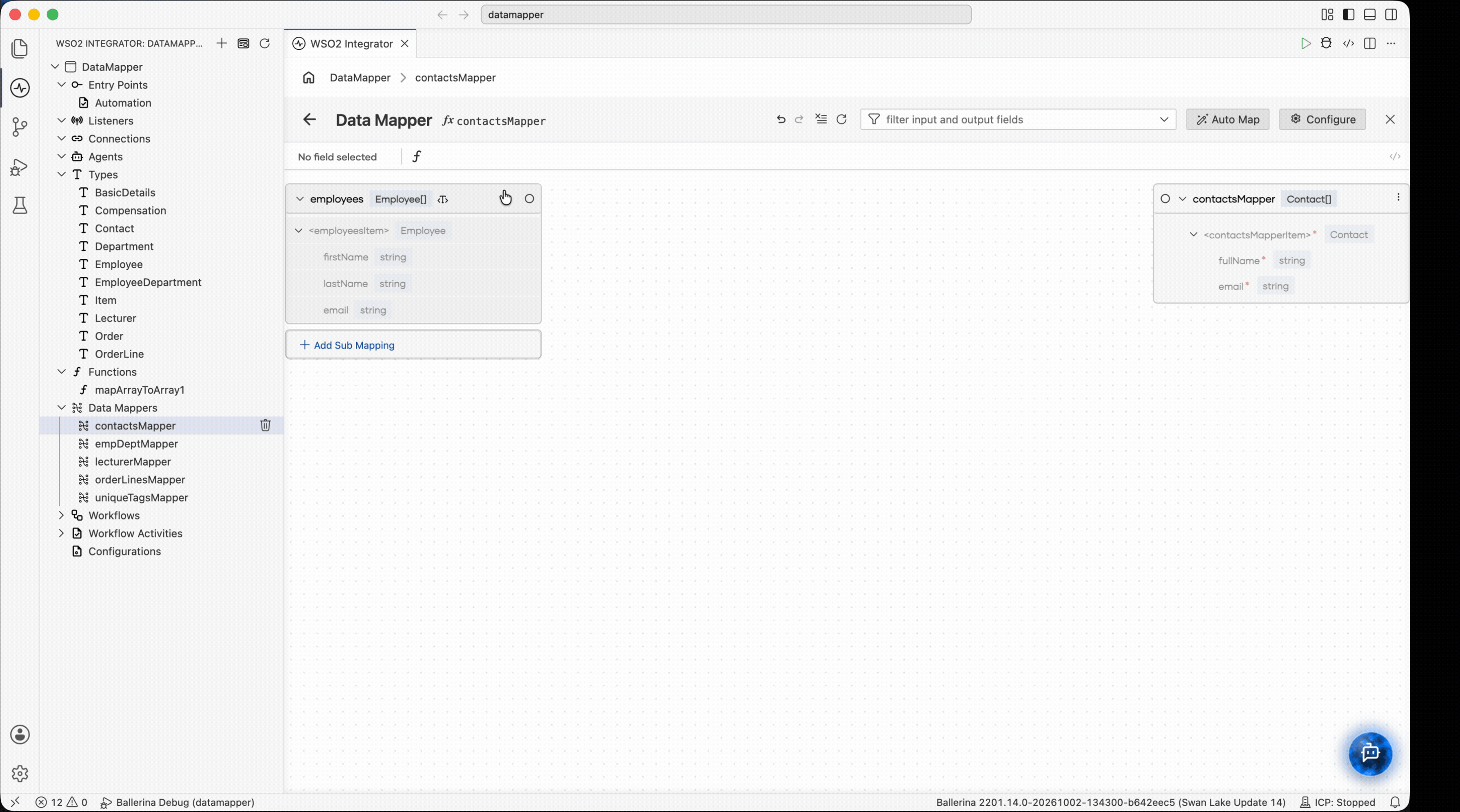
Task: Run the integration with play icon
Action: pyautogui.click(x=1306, y=44)
